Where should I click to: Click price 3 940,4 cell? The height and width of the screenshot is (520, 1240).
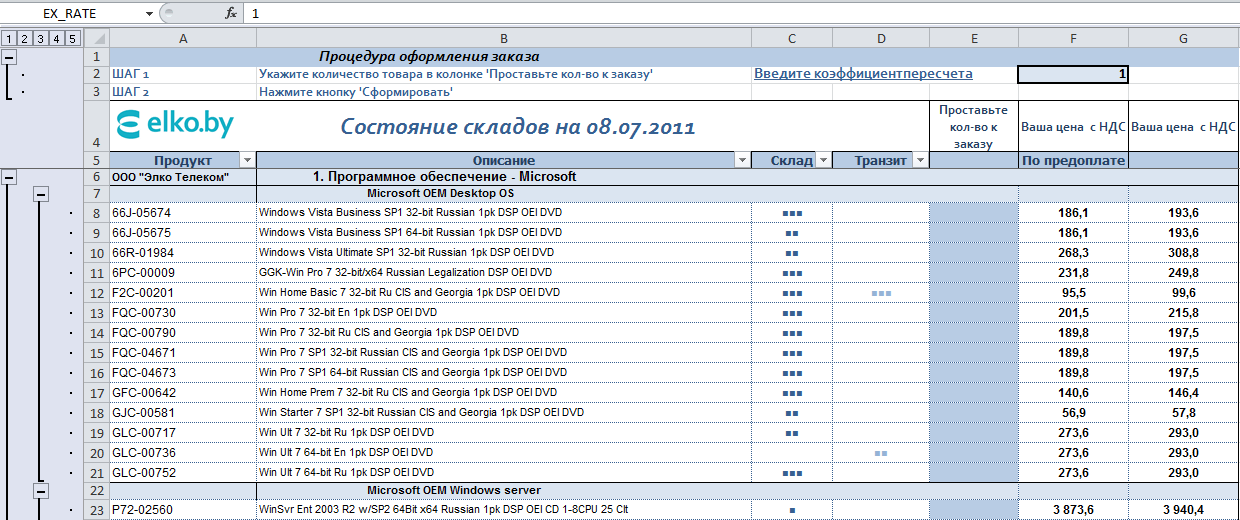pyautogui.click(x=1183, y=510)
